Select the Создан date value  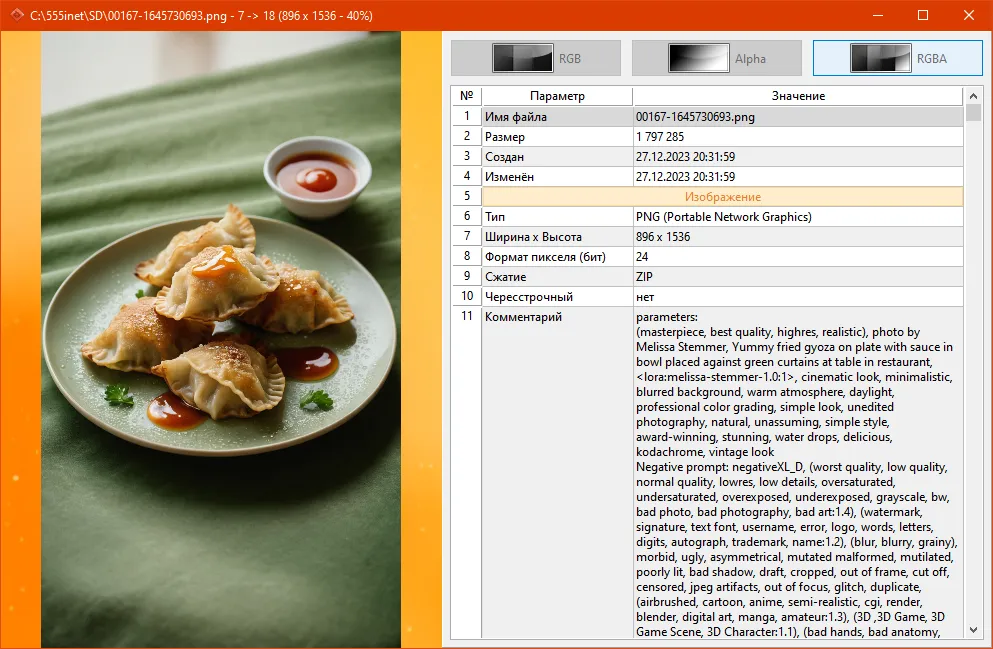(798, 156)
